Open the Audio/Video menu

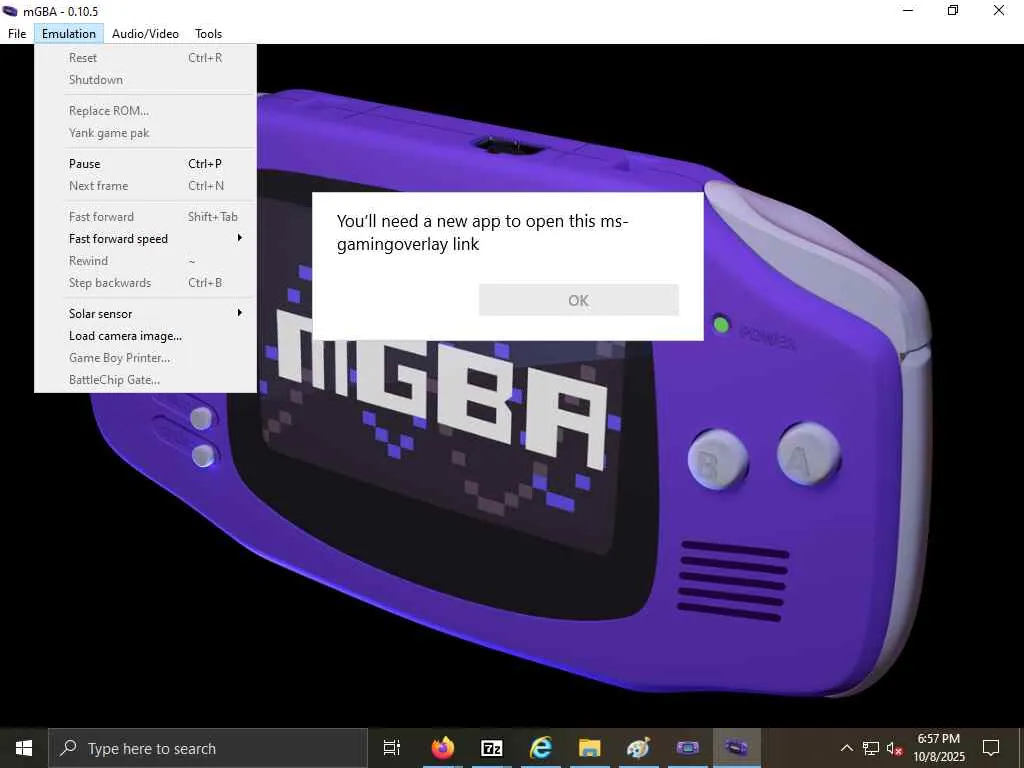coord(145,33)
